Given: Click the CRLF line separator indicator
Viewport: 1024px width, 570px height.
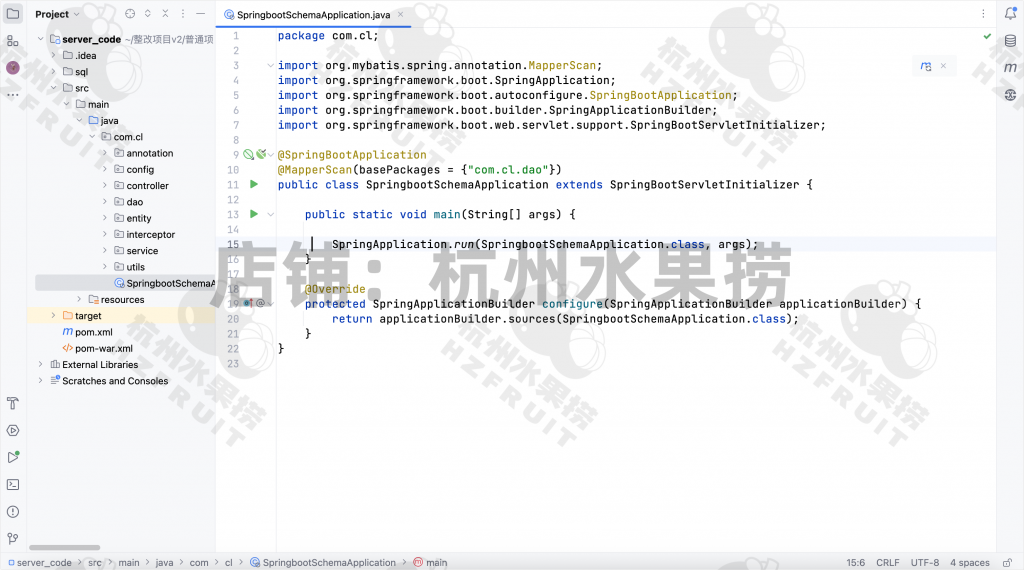Looking at the screenshot, I should click(x=887, y=563).
